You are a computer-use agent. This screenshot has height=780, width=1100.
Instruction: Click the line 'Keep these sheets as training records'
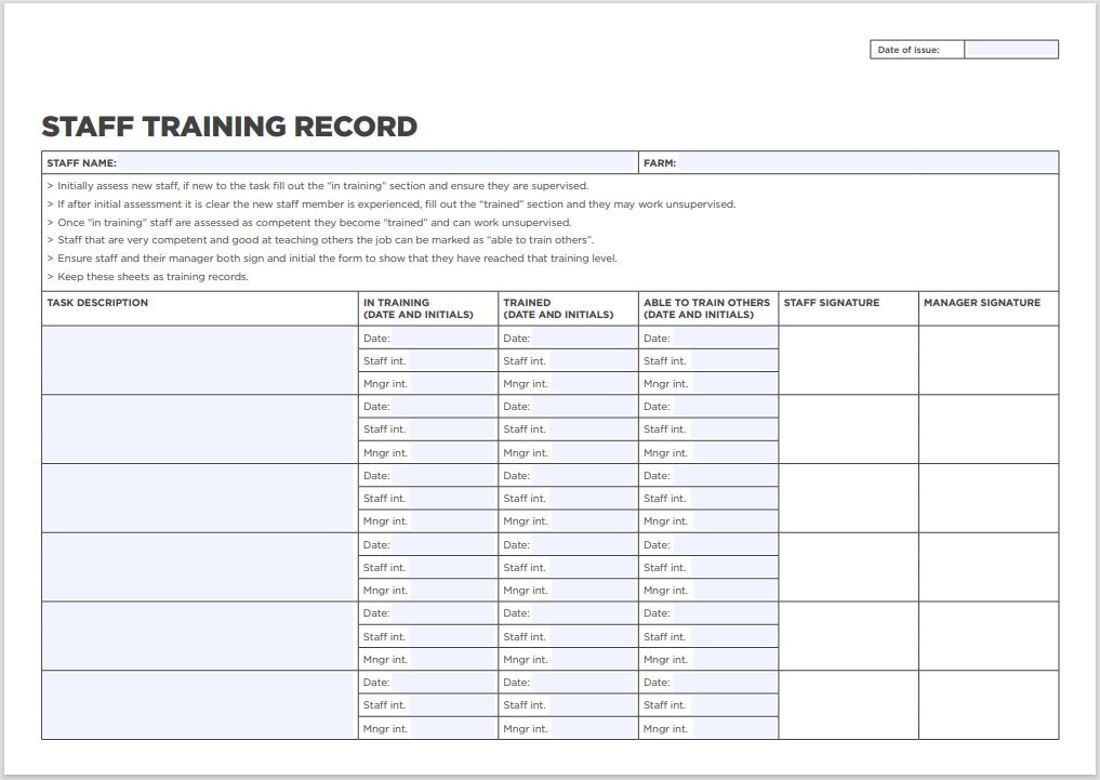148,276
